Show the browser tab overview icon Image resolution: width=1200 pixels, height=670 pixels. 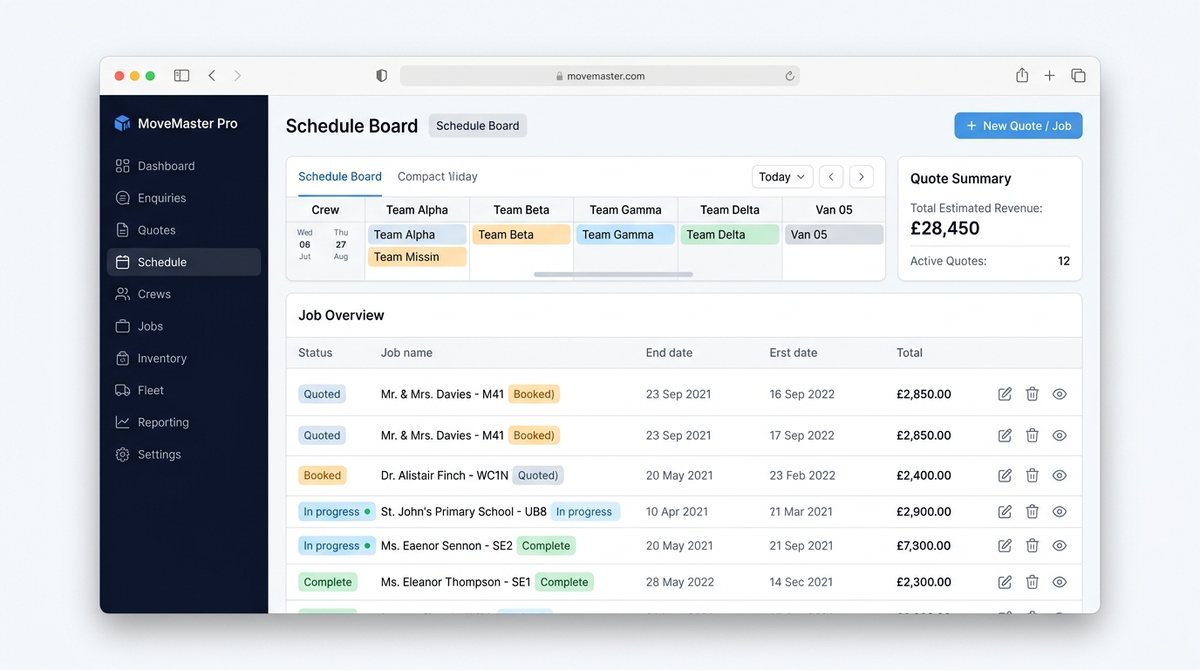(1078, 75)
